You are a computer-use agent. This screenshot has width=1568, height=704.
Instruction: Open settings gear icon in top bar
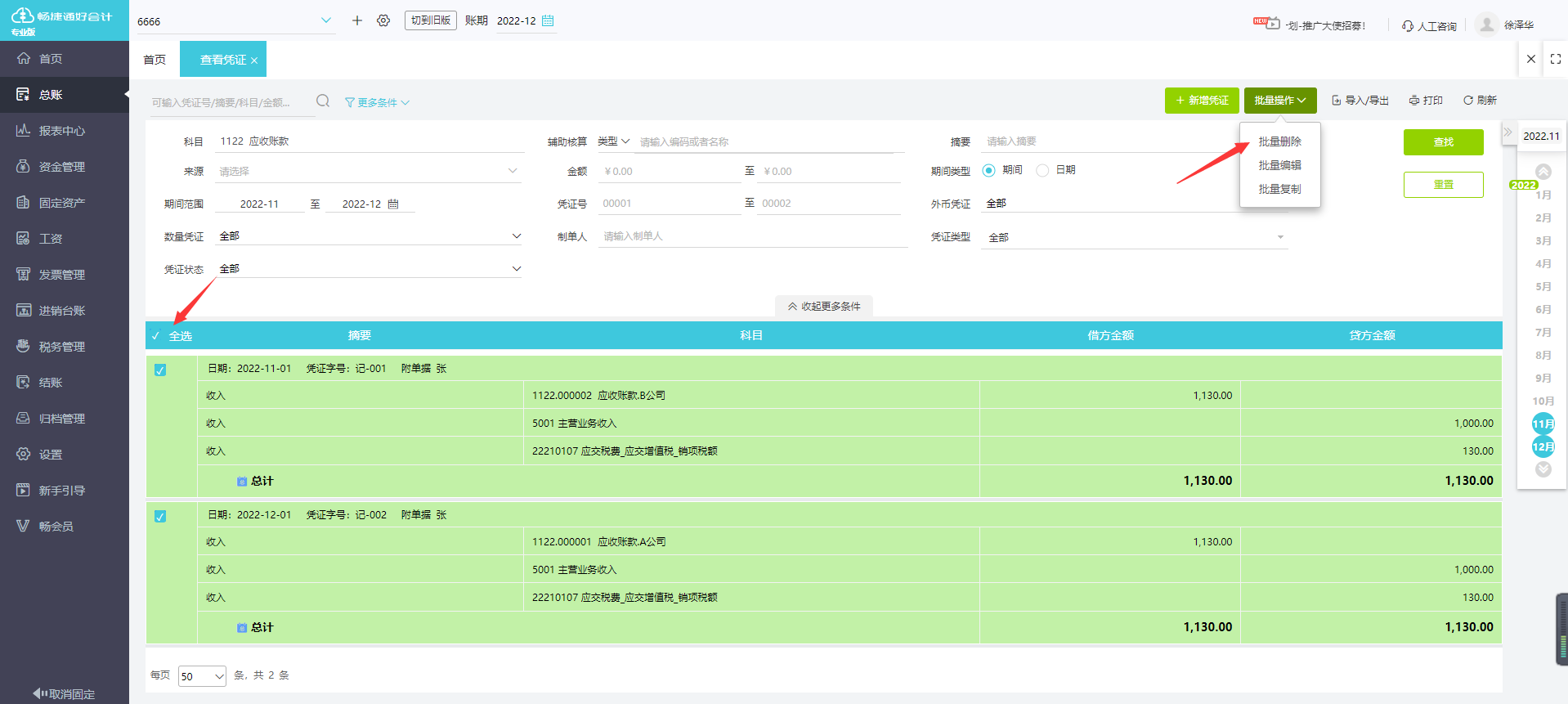(x=383, y=20)
